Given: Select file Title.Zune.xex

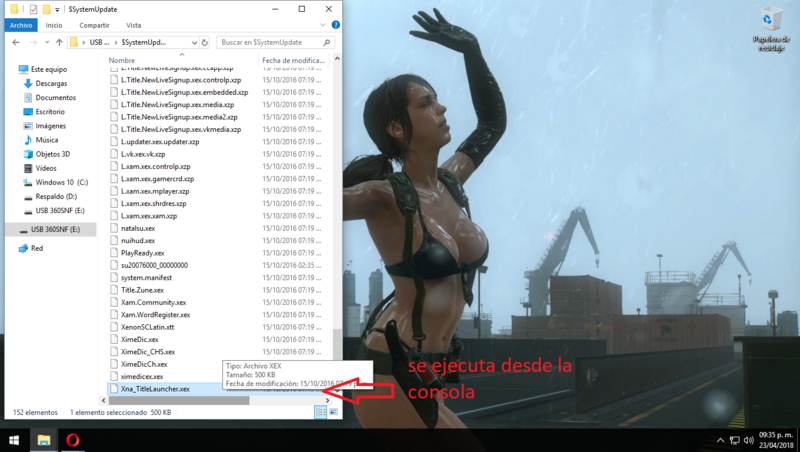Looking at the screenshot, I should (142, 290).
